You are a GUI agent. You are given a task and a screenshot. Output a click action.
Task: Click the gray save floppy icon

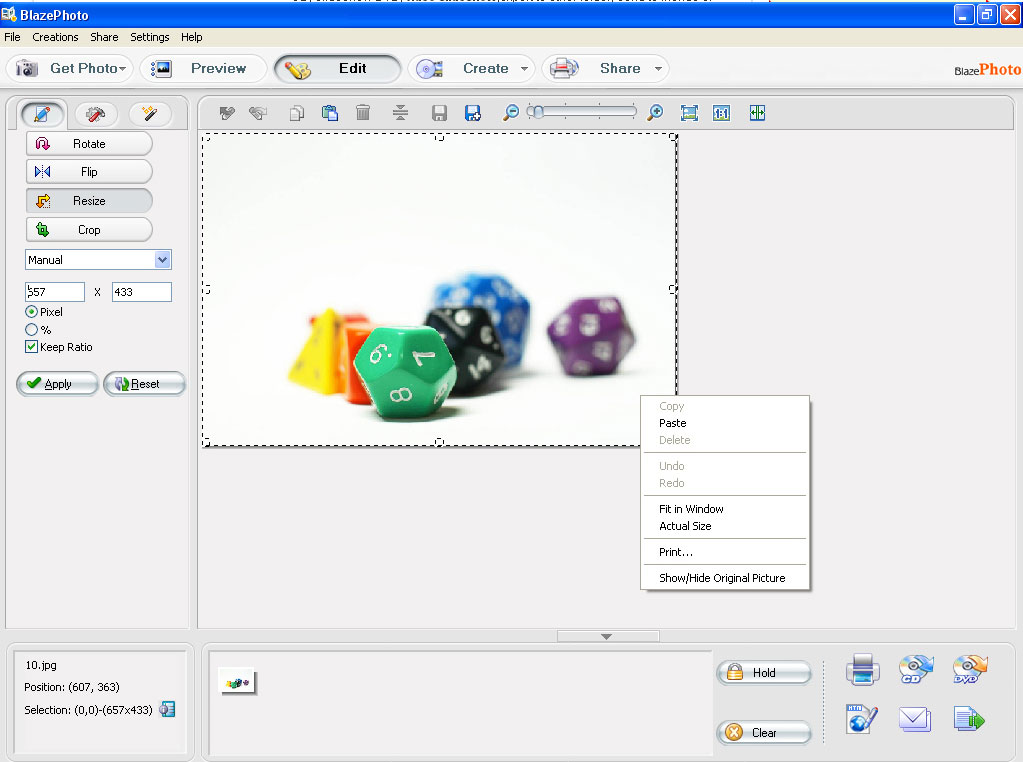(x=439, y=114)
